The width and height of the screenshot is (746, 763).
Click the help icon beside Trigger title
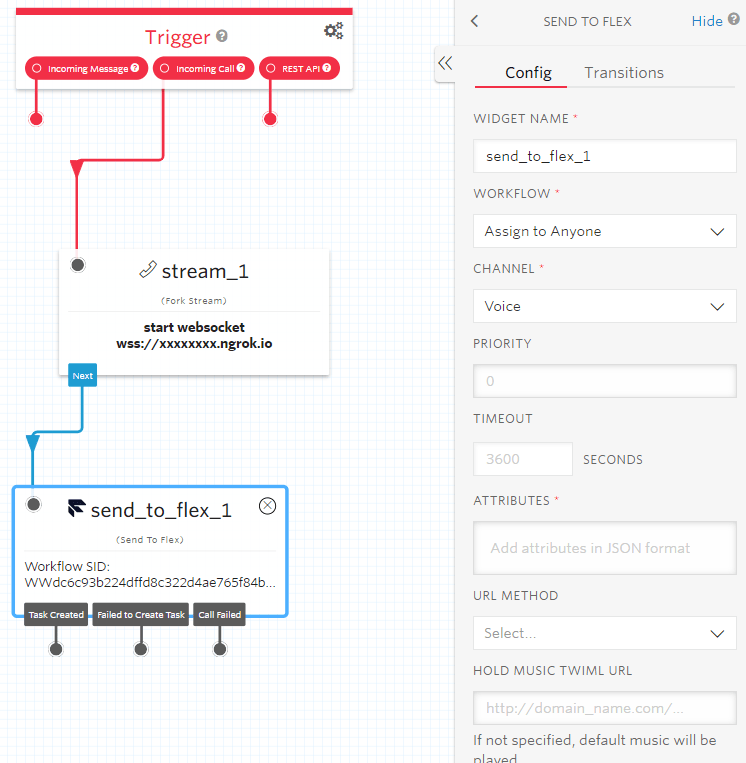[222, 36]
